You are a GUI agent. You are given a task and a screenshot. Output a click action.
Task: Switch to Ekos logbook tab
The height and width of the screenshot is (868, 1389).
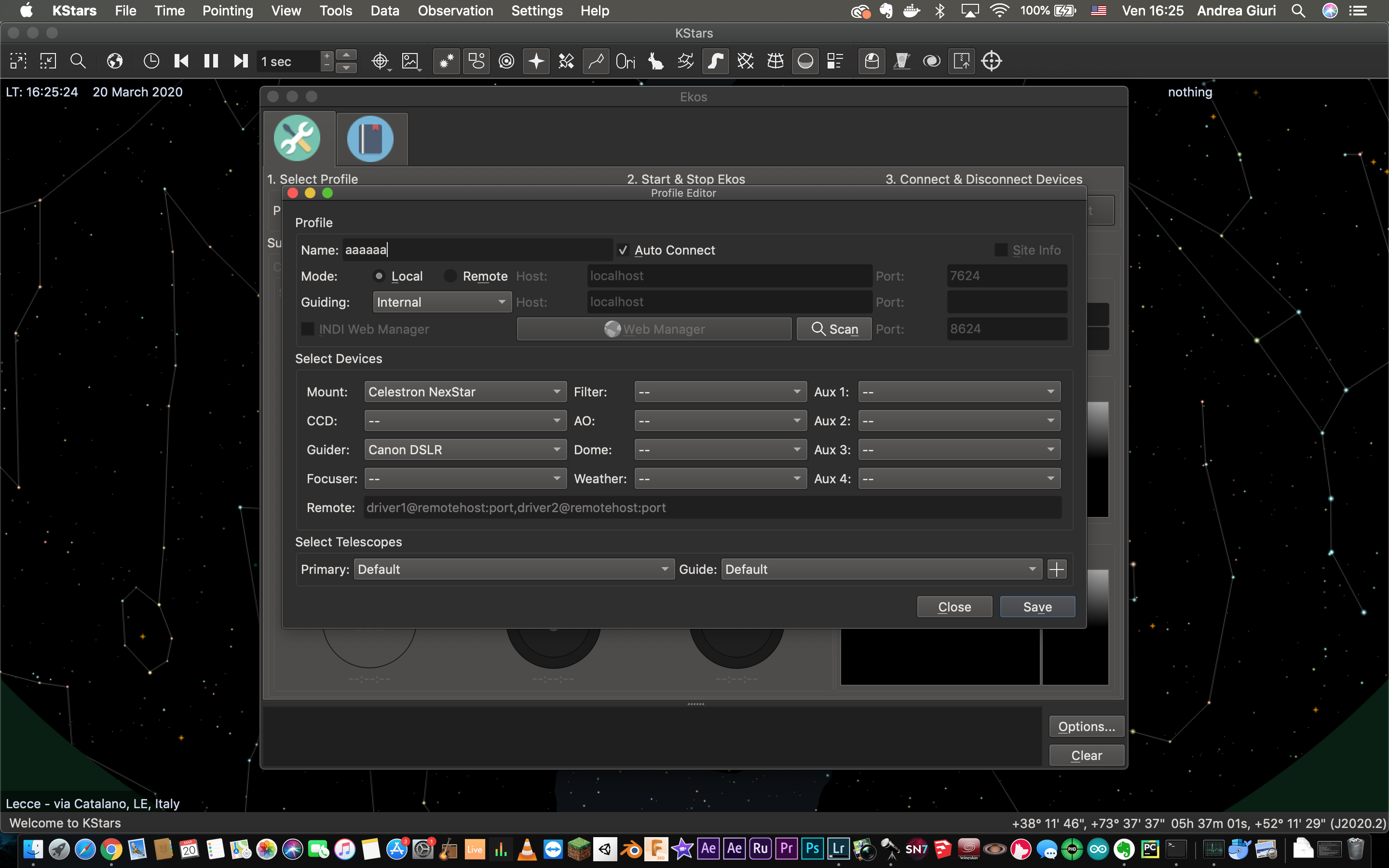(370, 138)
